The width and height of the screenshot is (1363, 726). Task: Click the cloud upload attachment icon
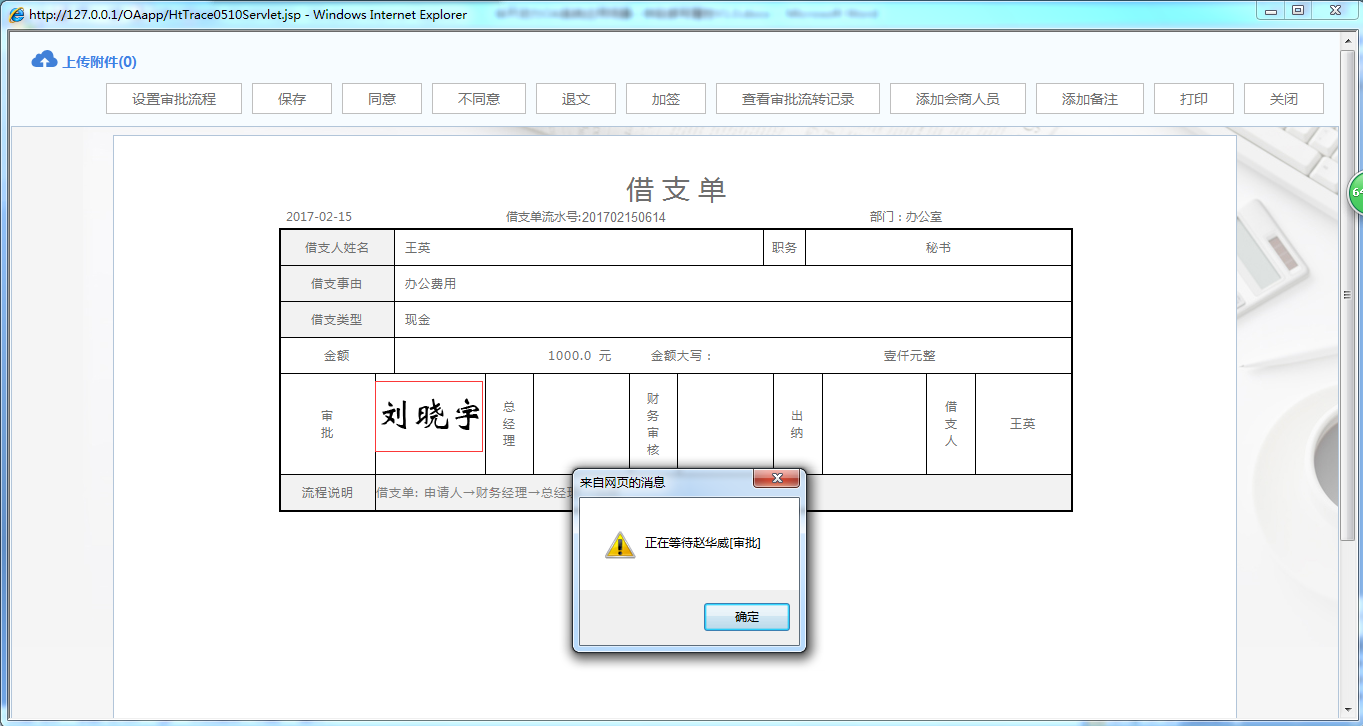(x=43, y=60)
